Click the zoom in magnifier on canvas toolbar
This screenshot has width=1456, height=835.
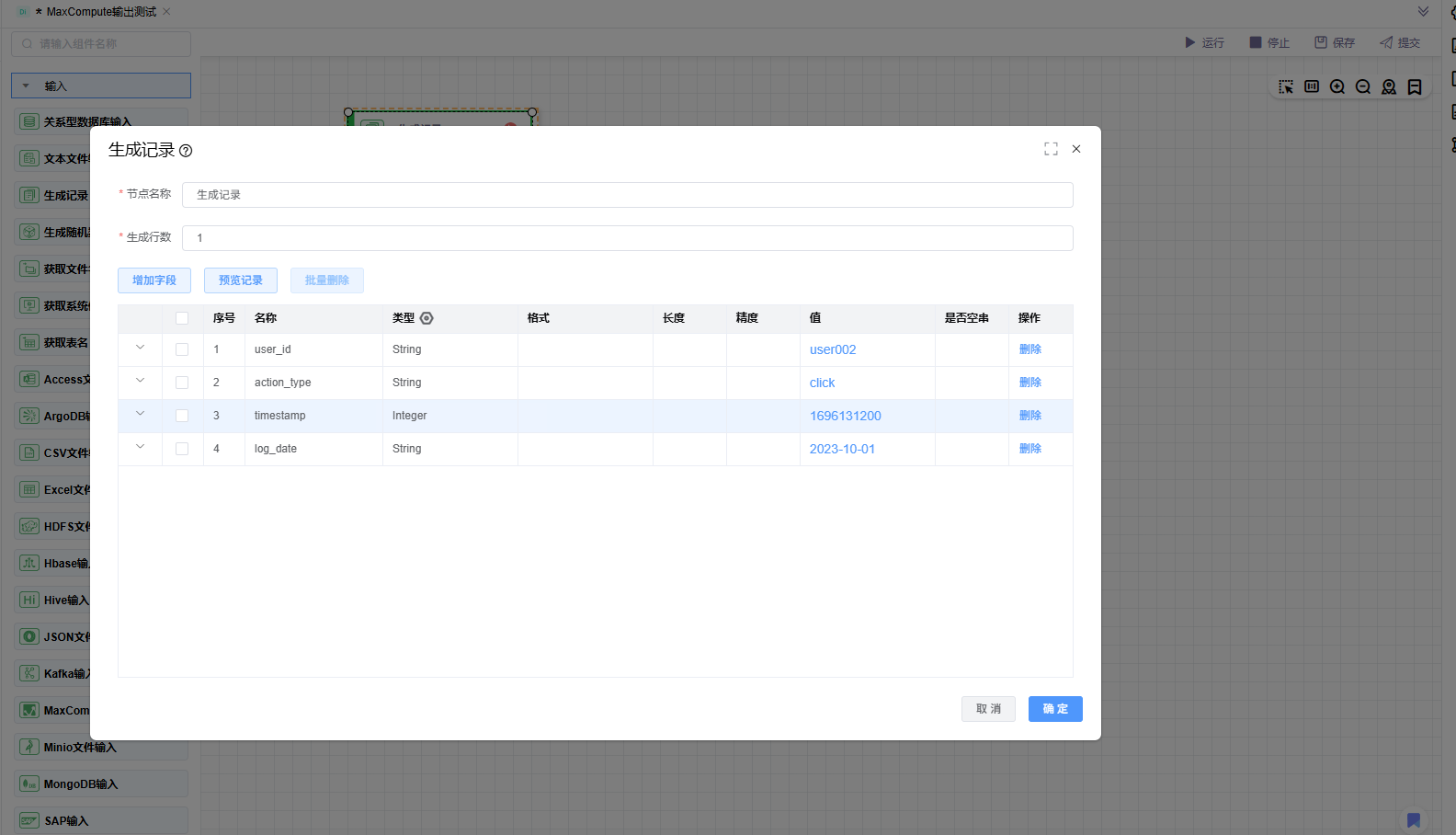(1337, 86)
